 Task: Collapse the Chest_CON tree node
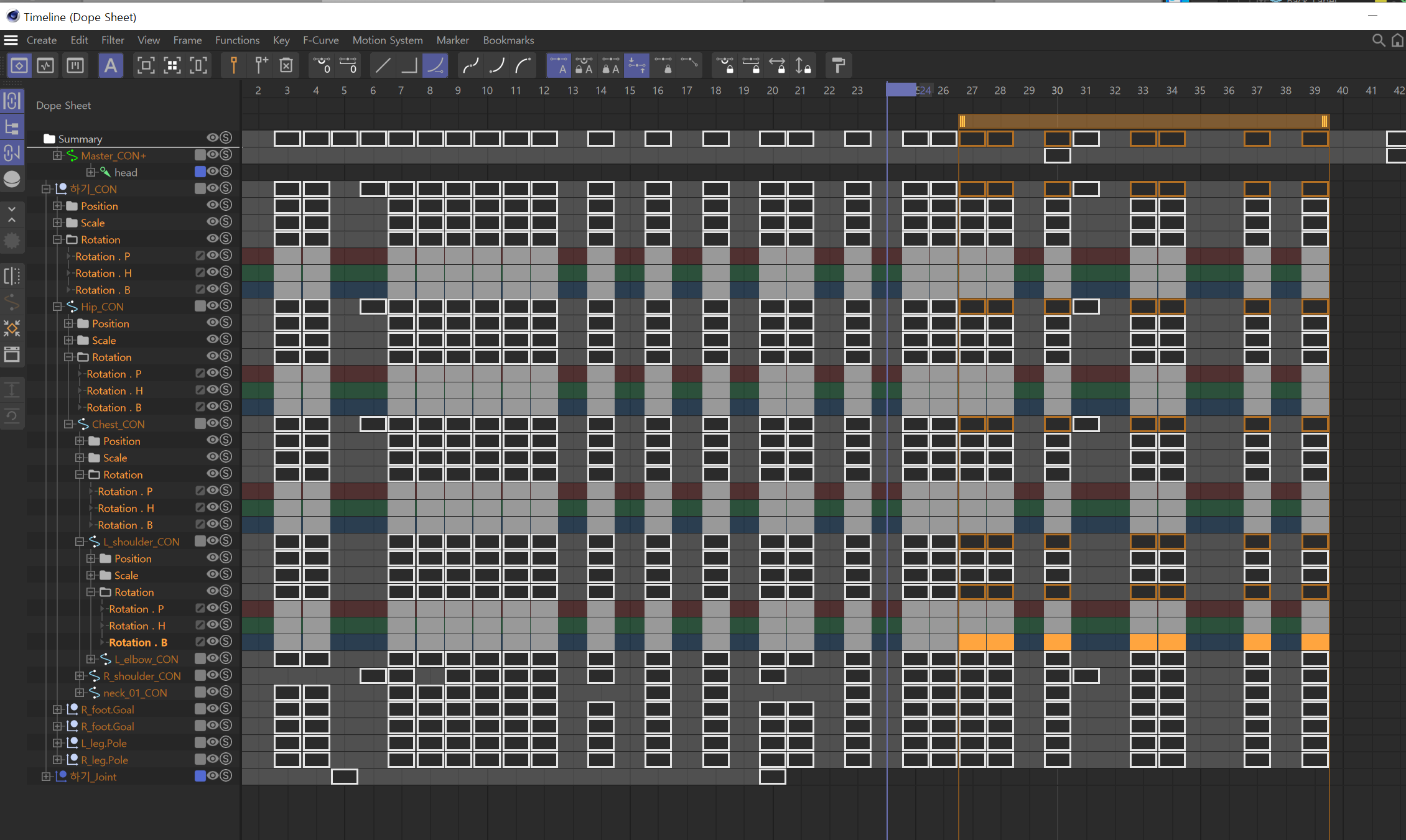coord(68,424)
